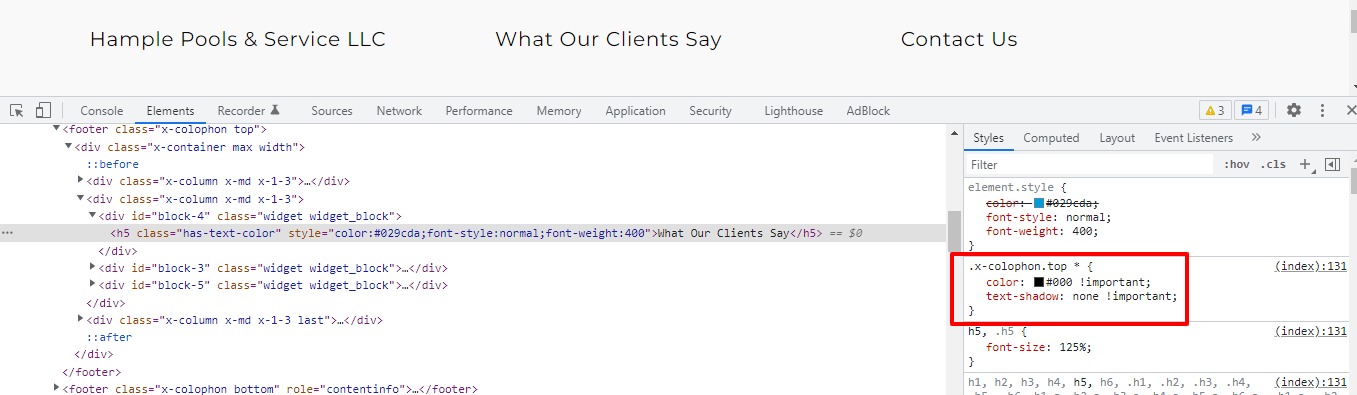Click the styles Filter input field
Screen dimensions: 1357x395
1090,164
